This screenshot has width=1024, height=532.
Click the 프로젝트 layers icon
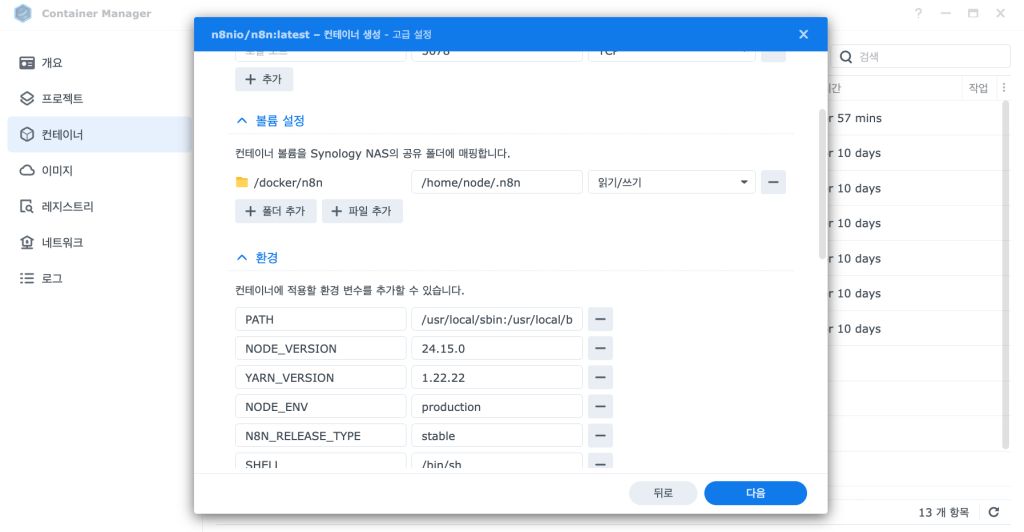pos(27,99)
